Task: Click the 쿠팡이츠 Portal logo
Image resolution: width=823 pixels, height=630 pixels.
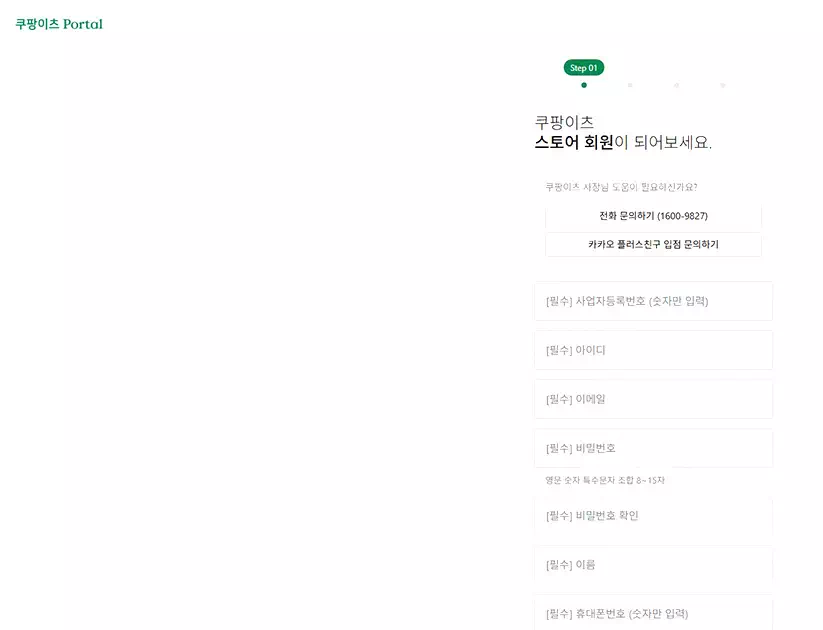Action: (58, 22)
